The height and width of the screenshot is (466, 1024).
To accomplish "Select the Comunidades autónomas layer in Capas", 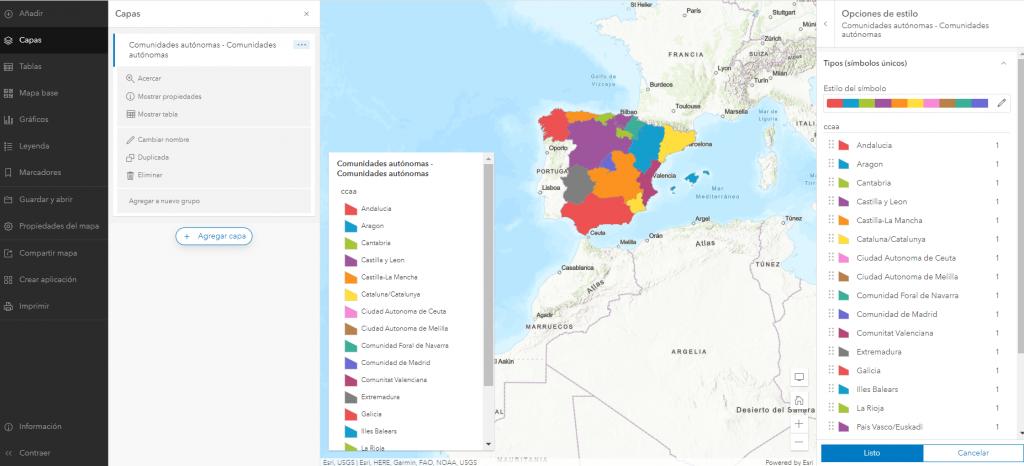I will (x=202, y=50).
